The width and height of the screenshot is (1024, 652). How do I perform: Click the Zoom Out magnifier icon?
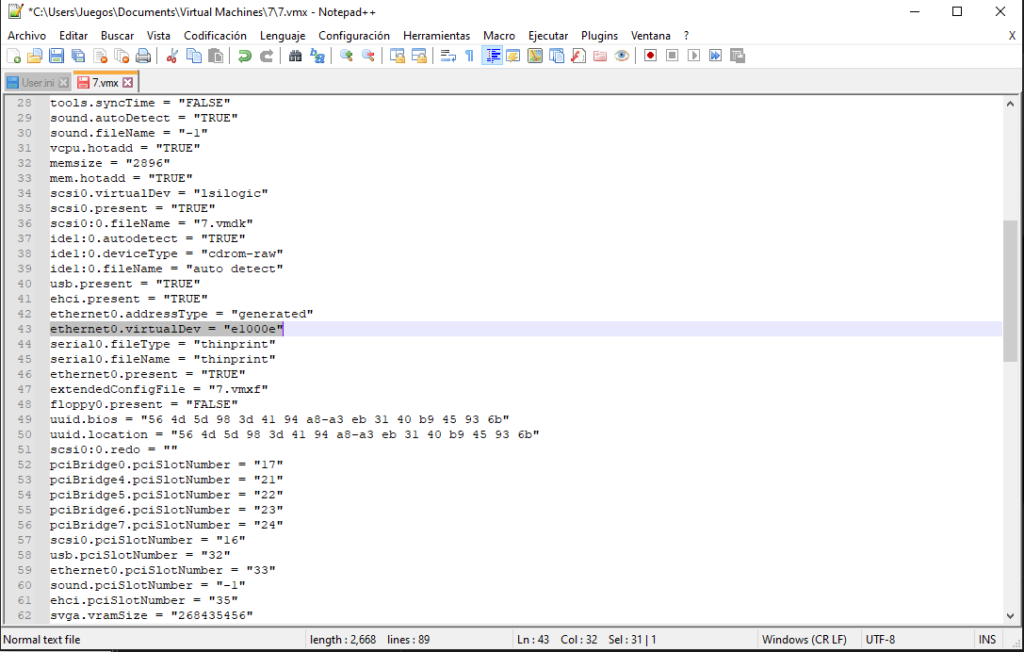[x=368, y=56]
